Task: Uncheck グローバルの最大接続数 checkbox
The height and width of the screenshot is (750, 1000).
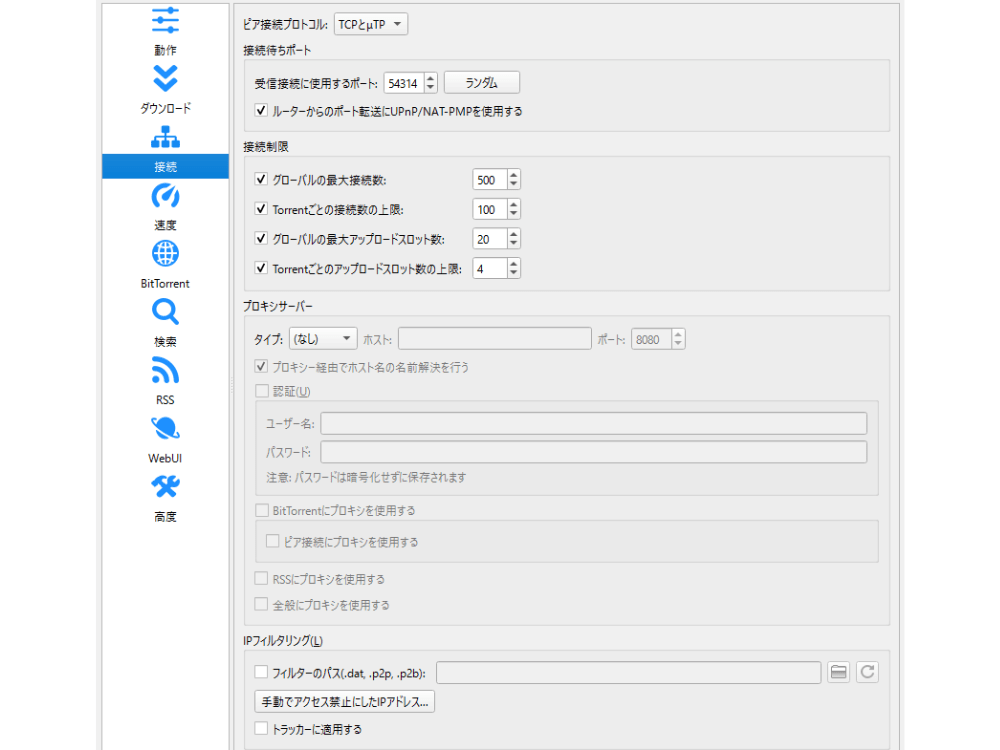Action: (262, 180)
